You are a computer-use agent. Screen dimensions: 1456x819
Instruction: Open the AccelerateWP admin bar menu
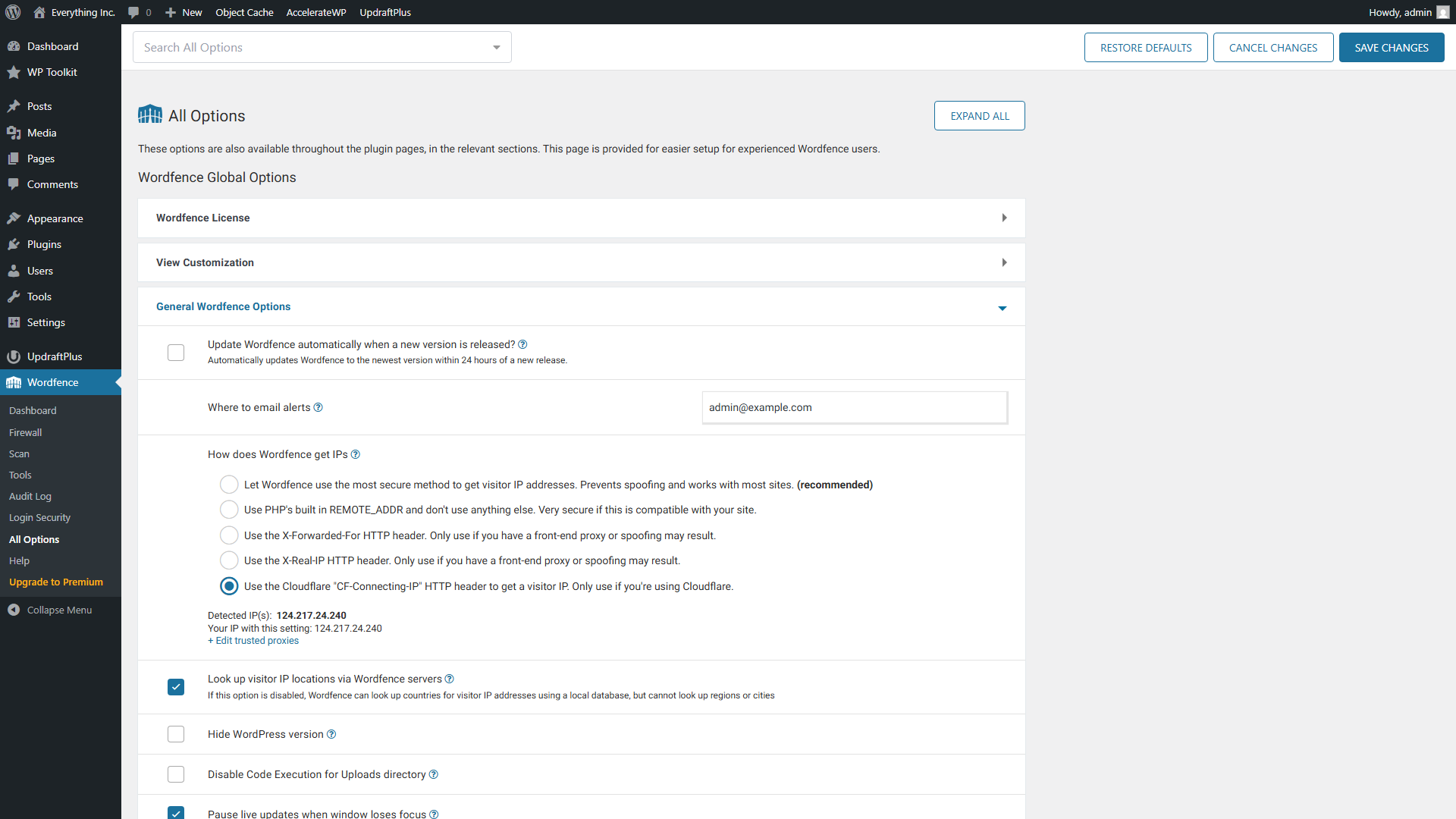tap(316, 12)
